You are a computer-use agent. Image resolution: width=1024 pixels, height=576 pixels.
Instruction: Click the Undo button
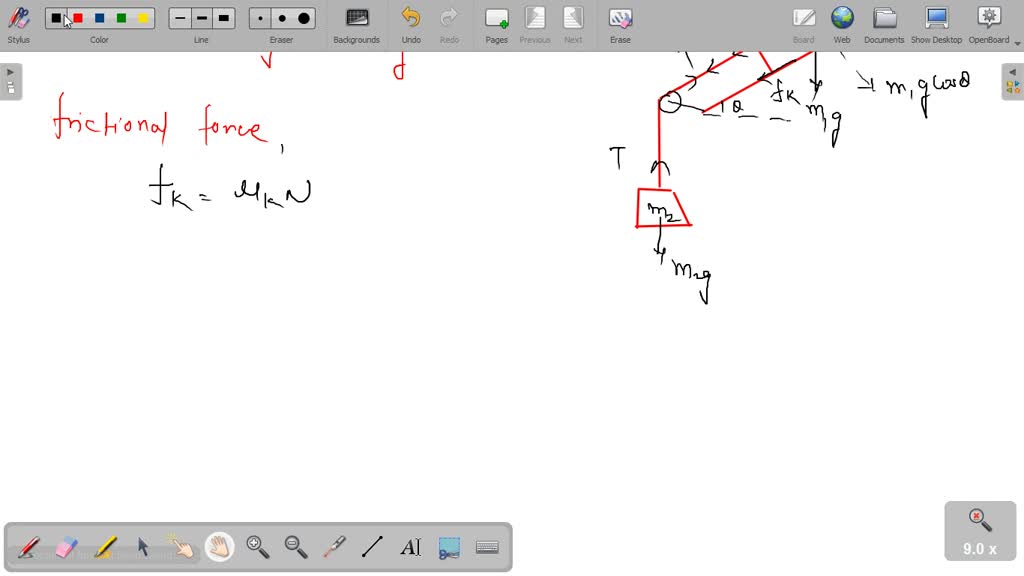[411, 24]
